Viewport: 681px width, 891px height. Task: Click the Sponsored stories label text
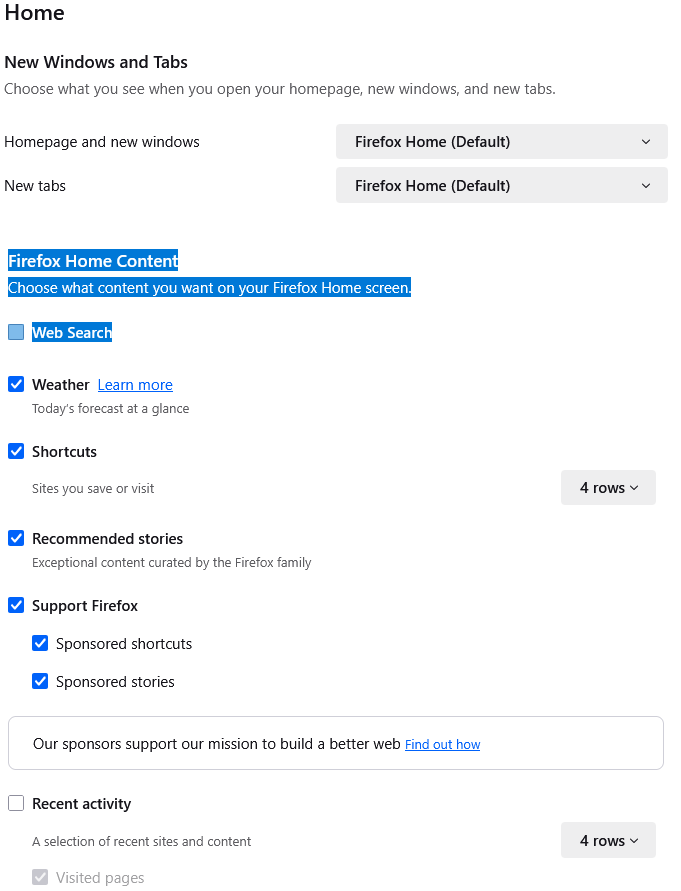point(115,682)
